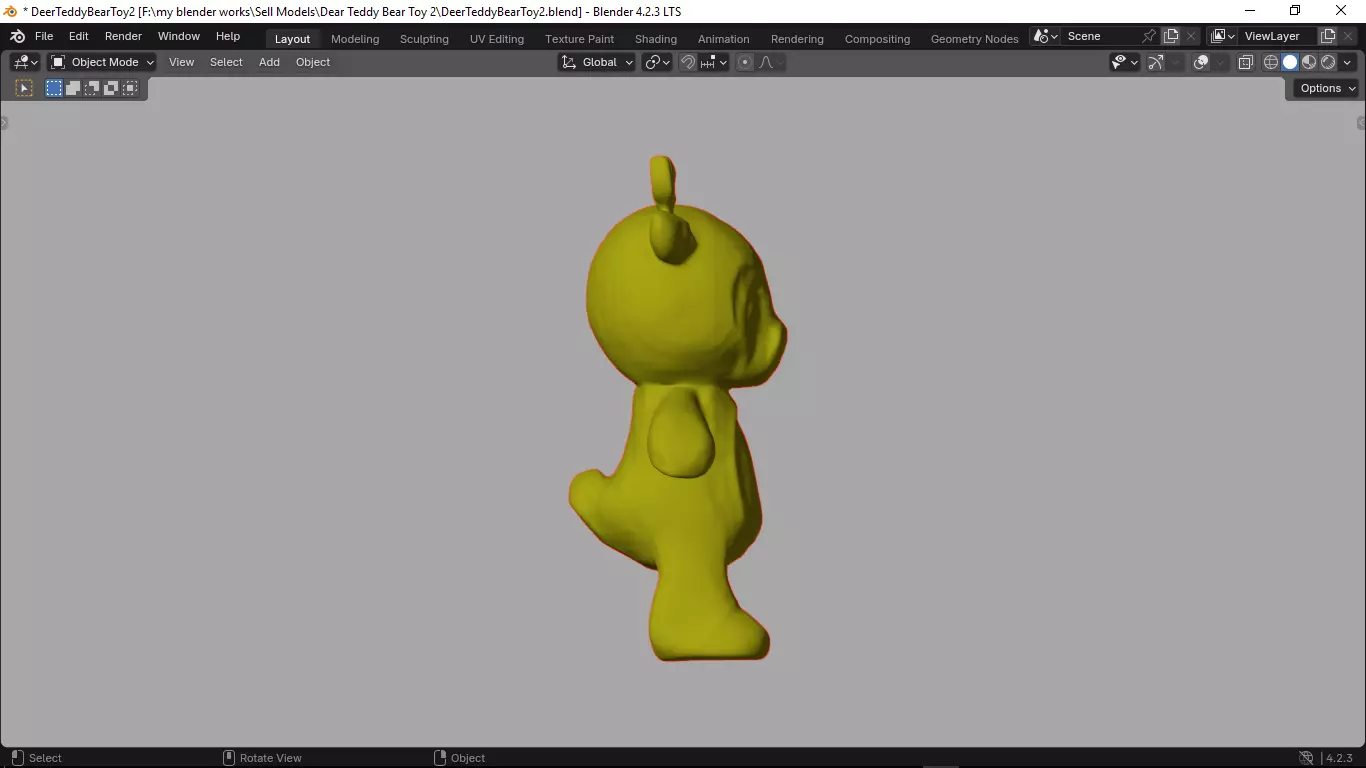This screenshot has height=768, width=1366.
Task: Toggle X-Ray mode
Action: tap(1245, 62)
